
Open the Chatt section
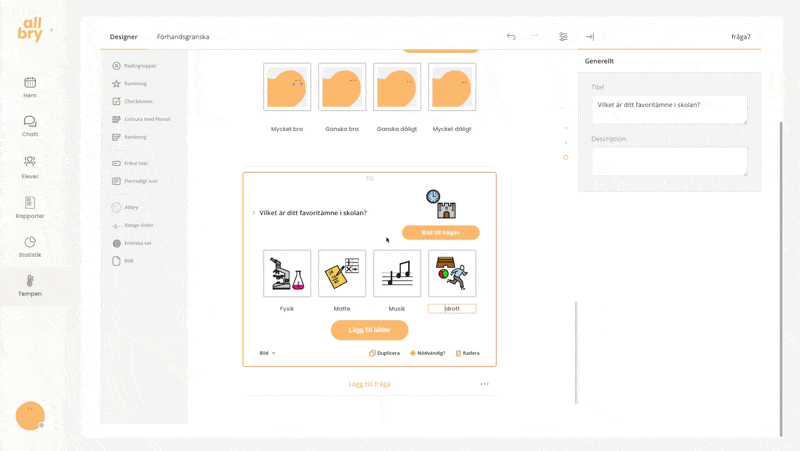(30, 126)
